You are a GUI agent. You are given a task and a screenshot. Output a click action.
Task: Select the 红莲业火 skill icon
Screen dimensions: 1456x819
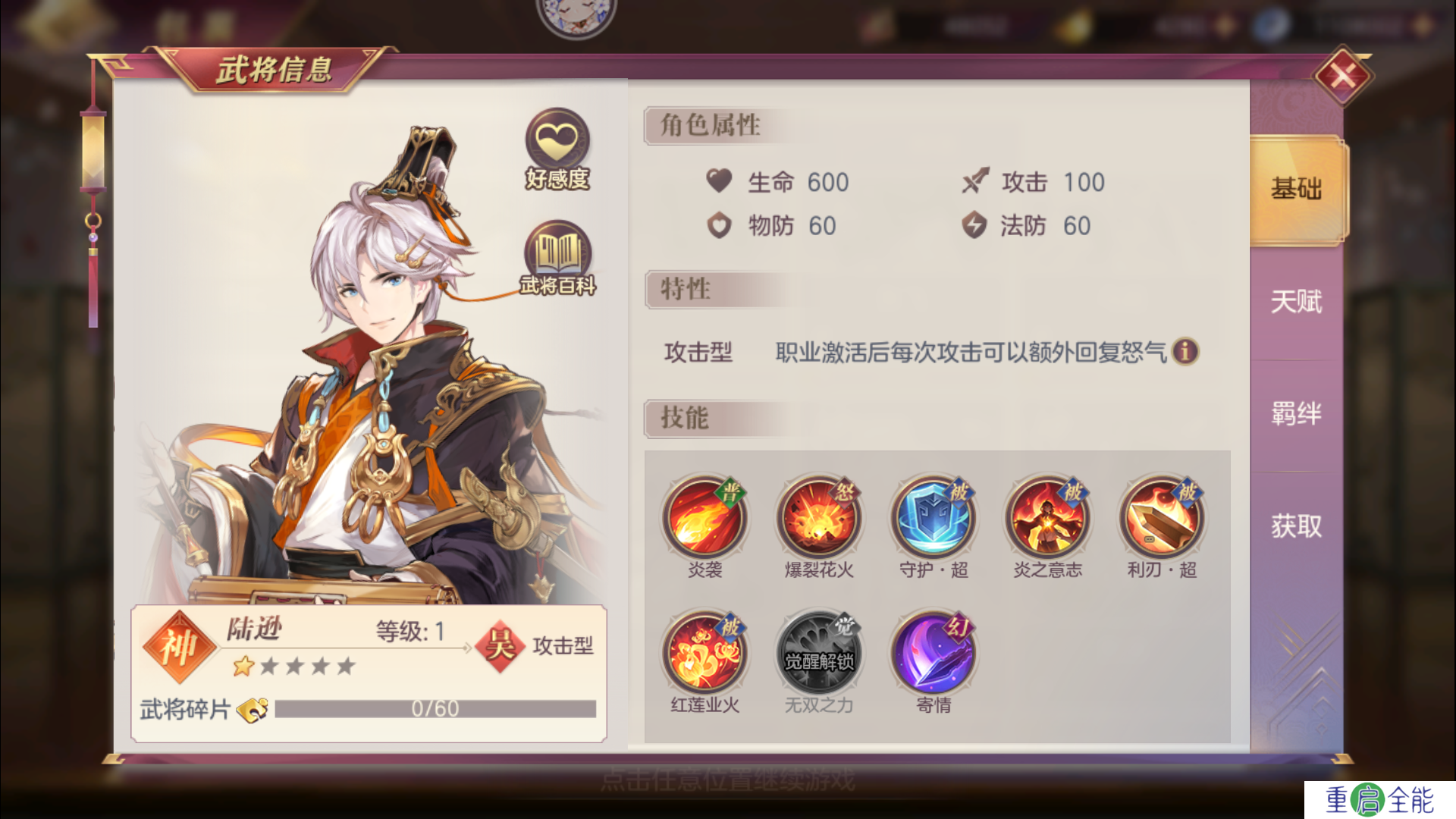click(x=704, y=653)
